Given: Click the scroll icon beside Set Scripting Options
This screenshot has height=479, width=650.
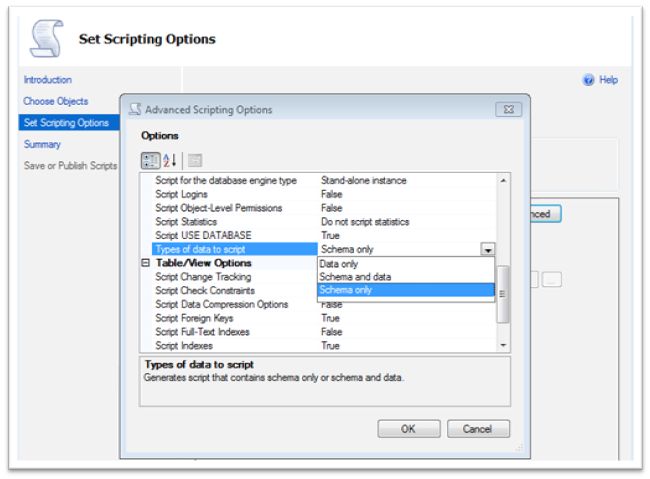Looking at the screenshot, I should click(x=46, y=38).
